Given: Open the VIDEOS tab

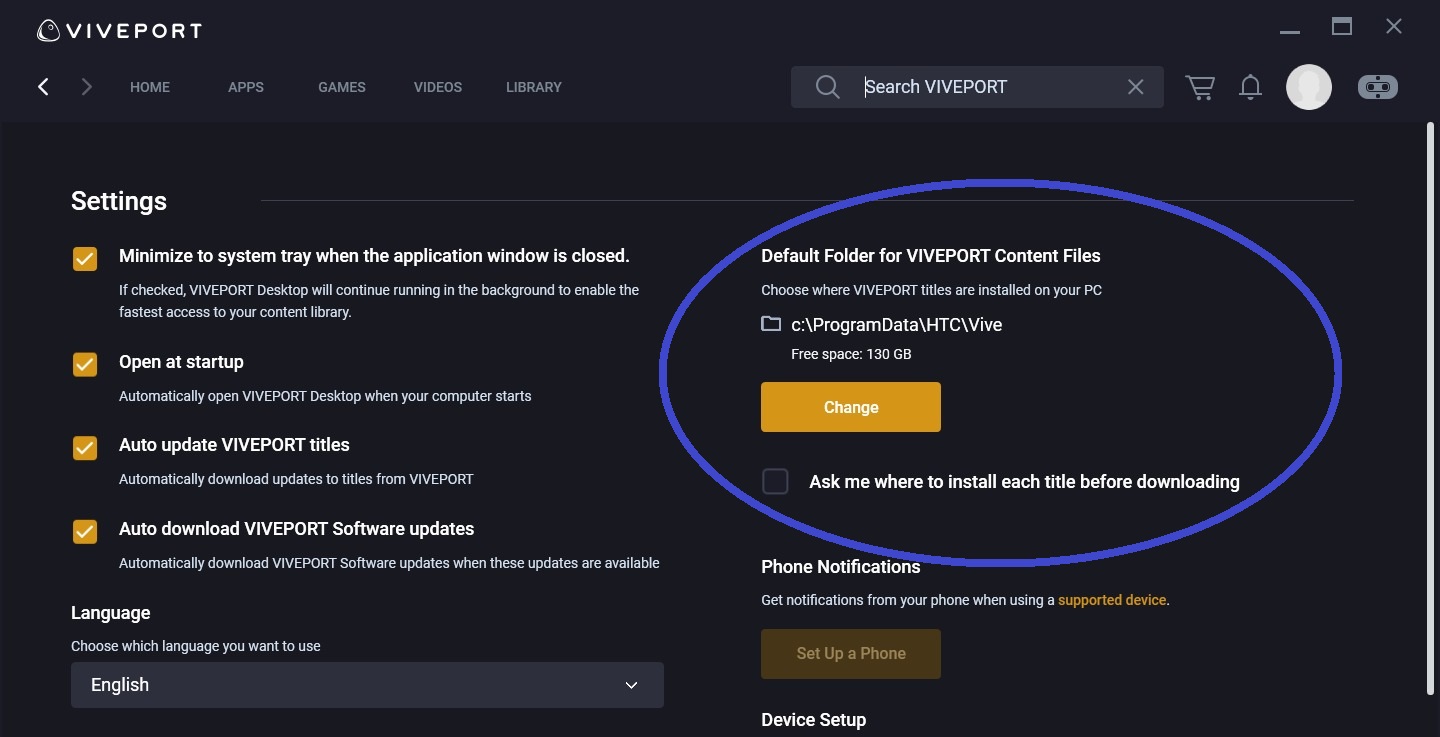Looking at the screenshot, I should 438,87.
